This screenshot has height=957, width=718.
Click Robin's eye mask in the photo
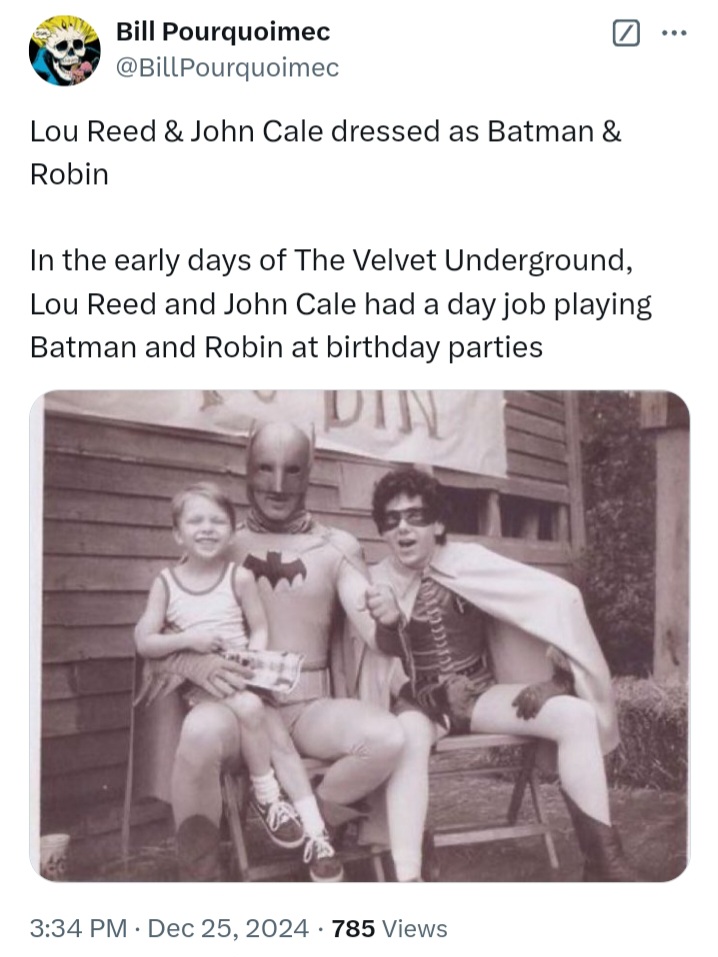click(407, 519)
